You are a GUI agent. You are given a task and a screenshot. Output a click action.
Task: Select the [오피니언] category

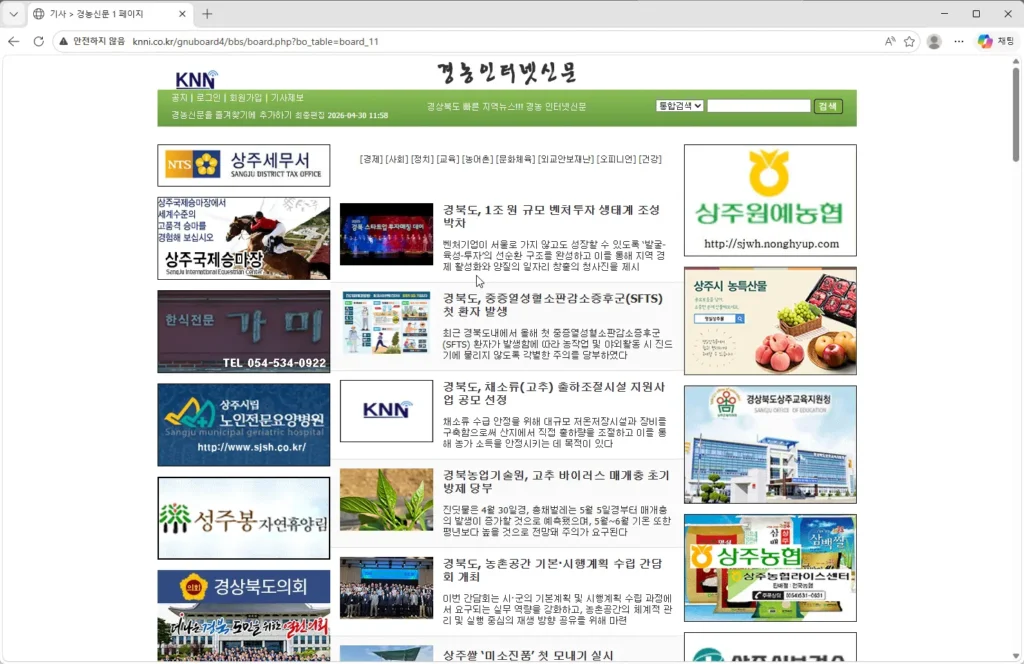point(616,159)
